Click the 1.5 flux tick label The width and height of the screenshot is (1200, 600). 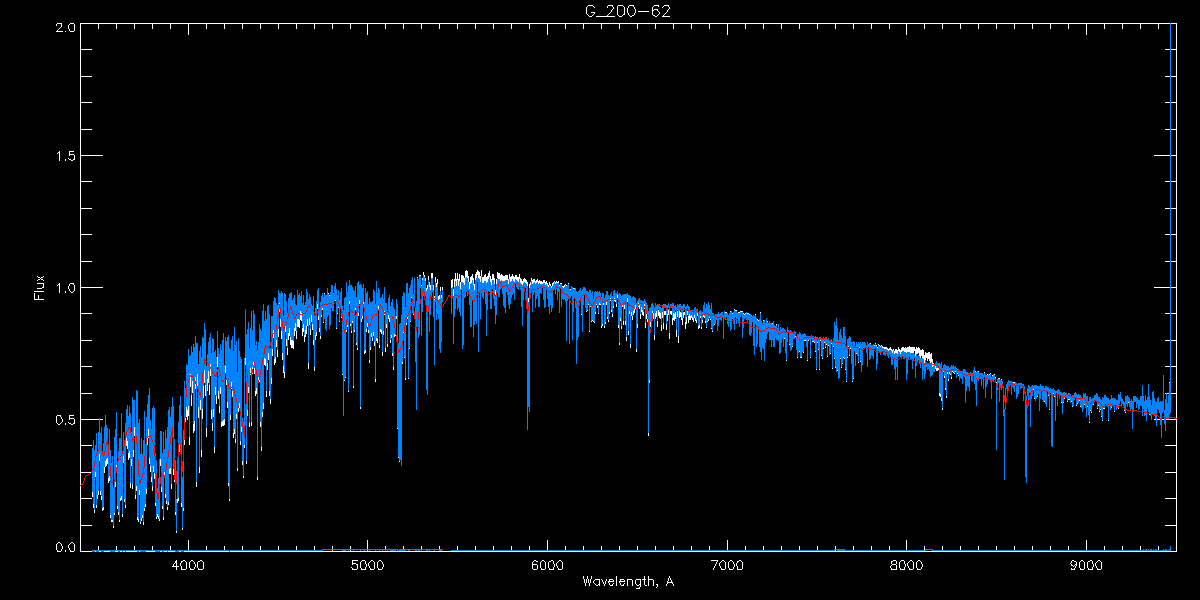[x=65, y=157]
